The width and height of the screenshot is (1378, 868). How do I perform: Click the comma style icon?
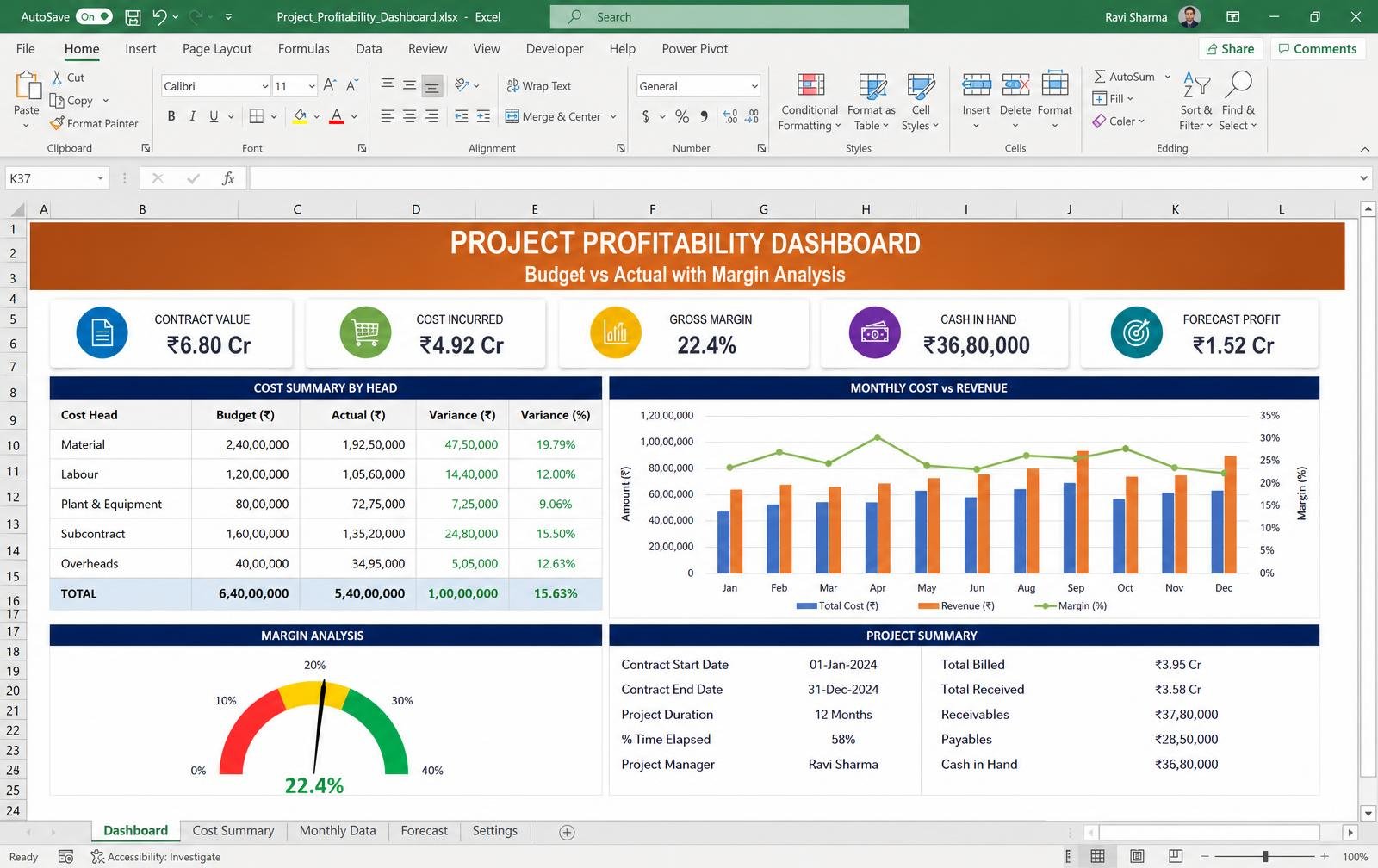point(705,116)
